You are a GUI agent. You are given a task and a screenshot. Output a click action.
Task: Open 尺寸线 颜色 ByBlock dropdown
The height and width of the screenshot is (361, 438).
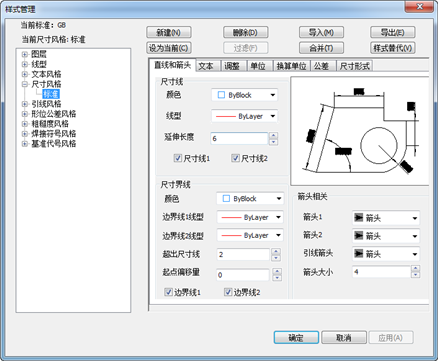tap(245, 95)
